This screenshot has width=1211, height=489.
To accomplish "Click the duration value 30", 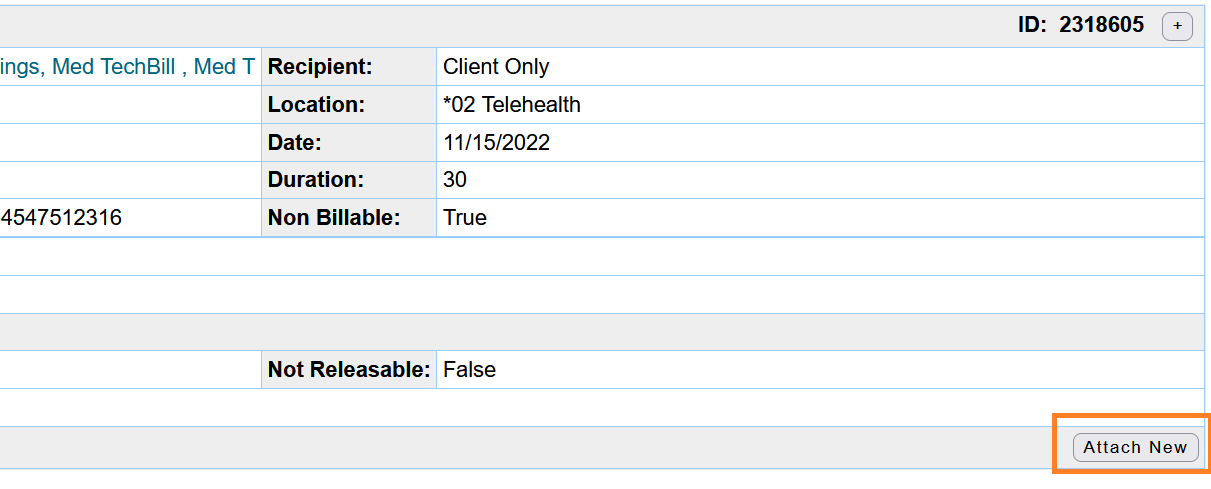I will [455, 181].
